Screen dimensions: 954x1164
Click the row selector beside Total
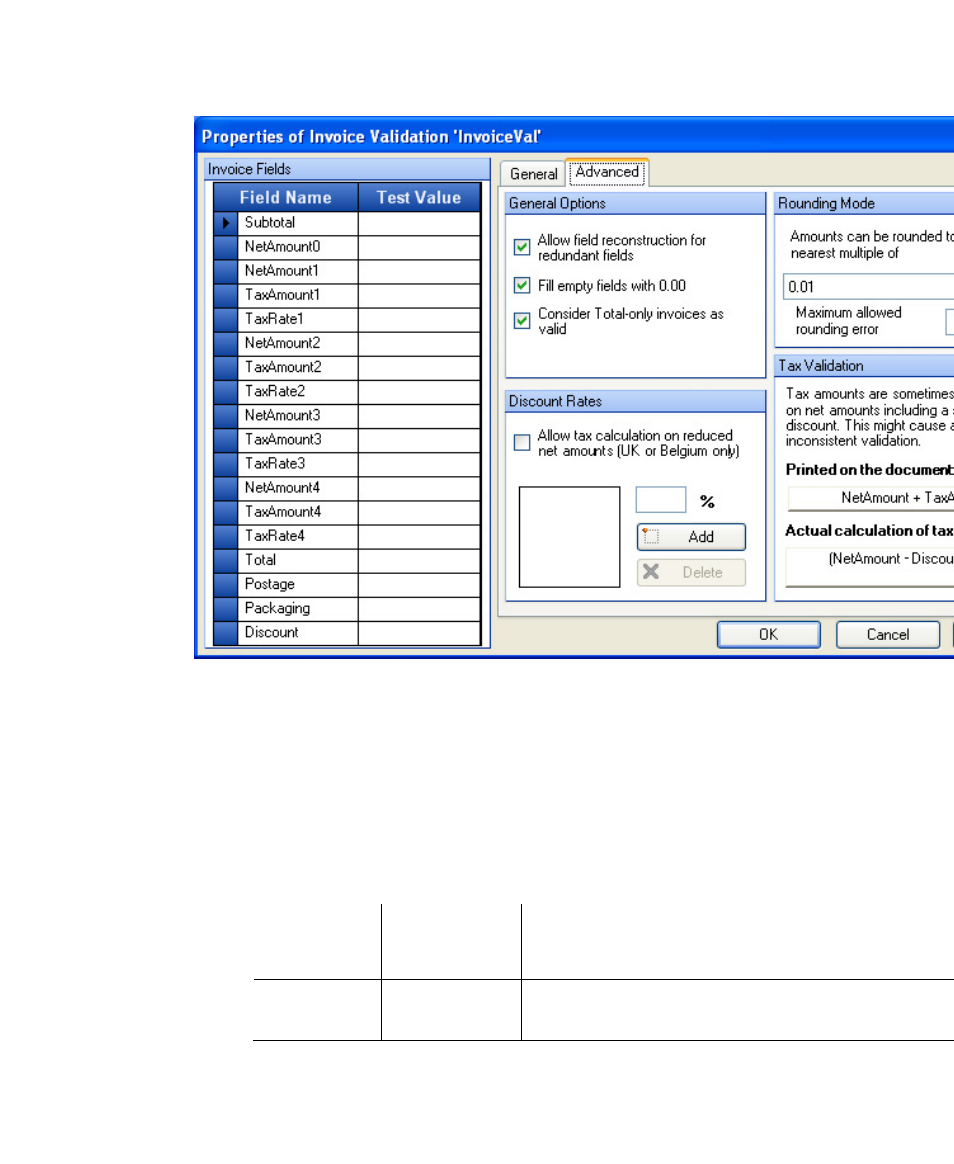226,560
